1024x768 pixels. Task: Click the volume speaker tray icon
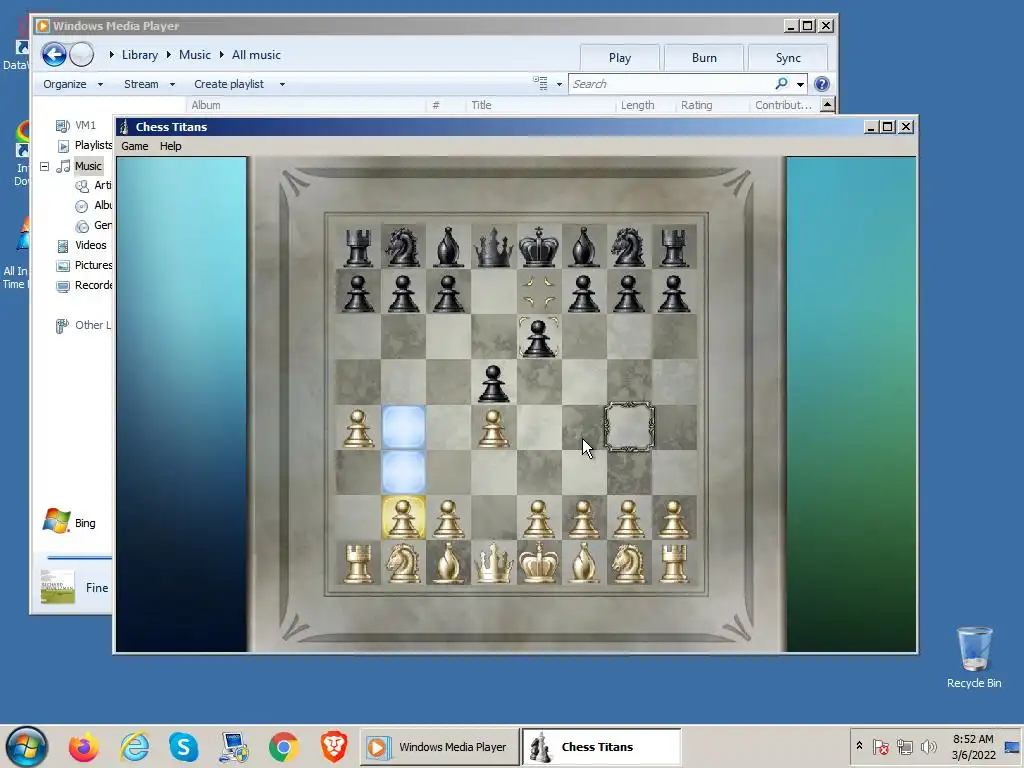pyautogui.click(x=928, y=746)
